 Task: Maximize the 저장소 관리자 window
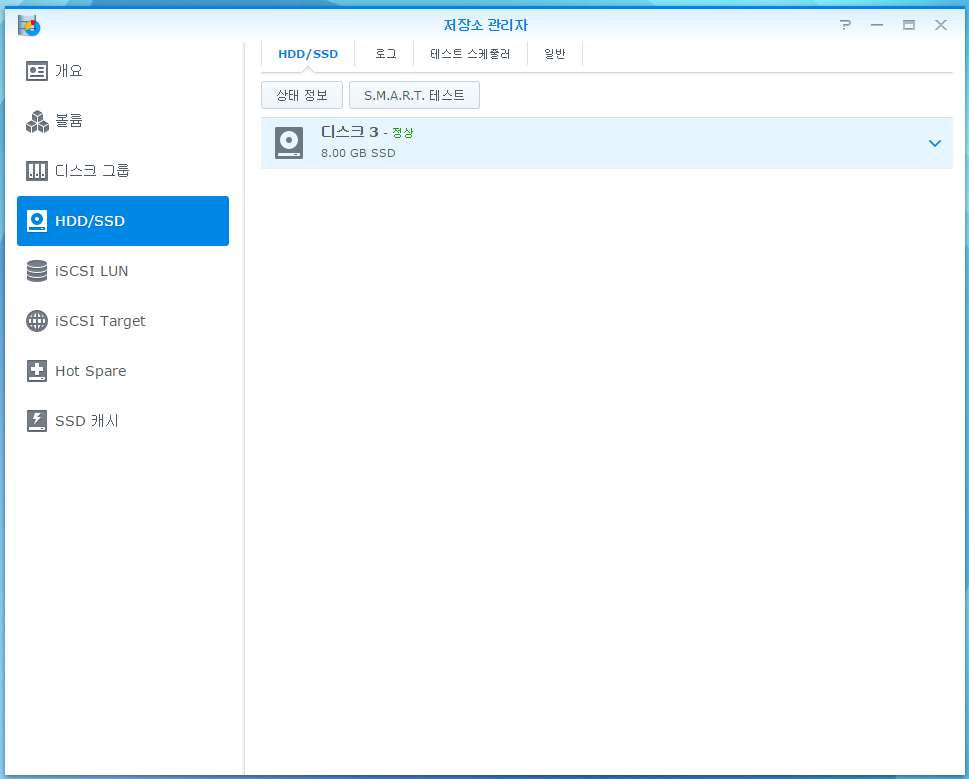(x=908, y=25)
